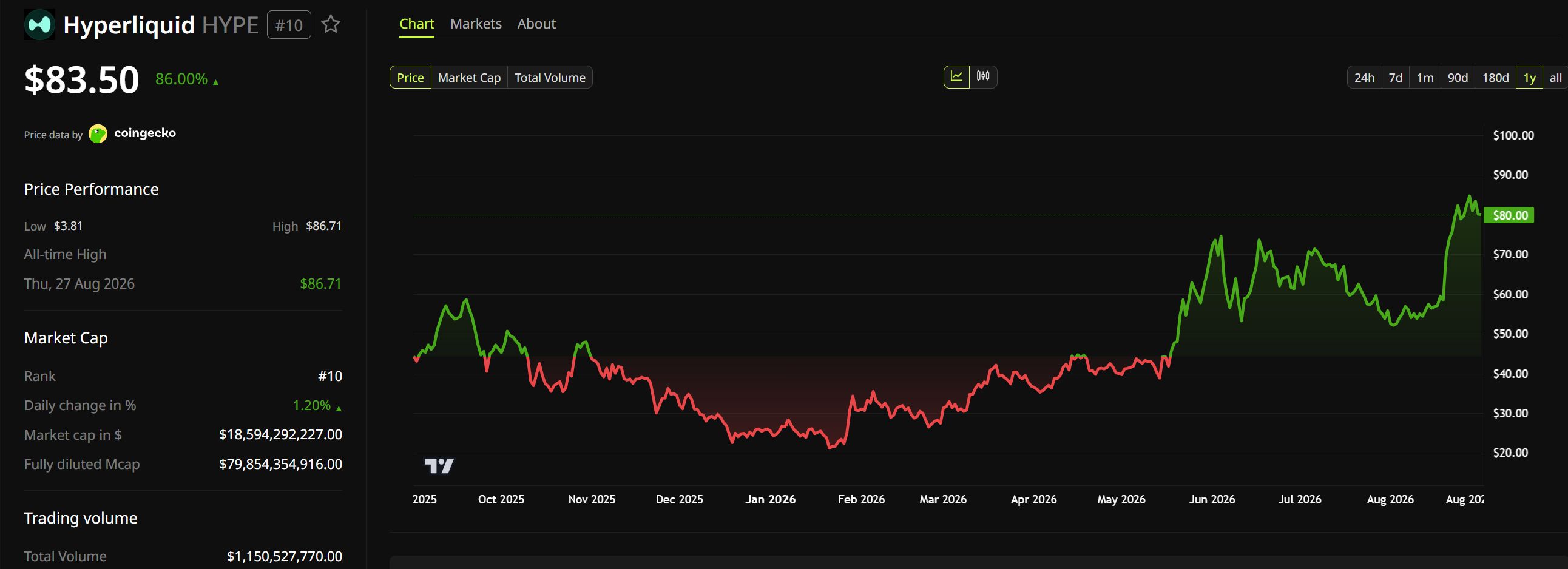Set chart range to 1y
Image resolution: width=1568 pixels, height=569 pixels.
(x=1529, y=77)
